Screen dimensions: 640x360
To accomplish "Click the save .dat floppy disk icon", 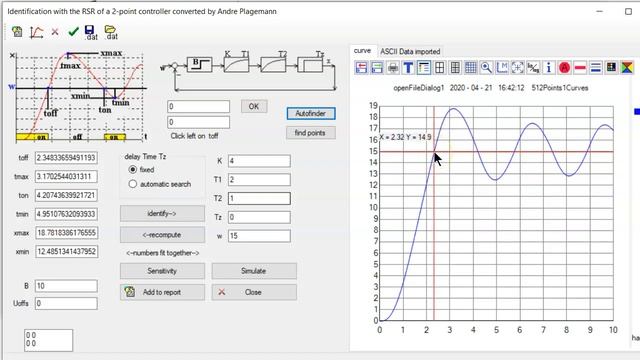I will 91,32.
